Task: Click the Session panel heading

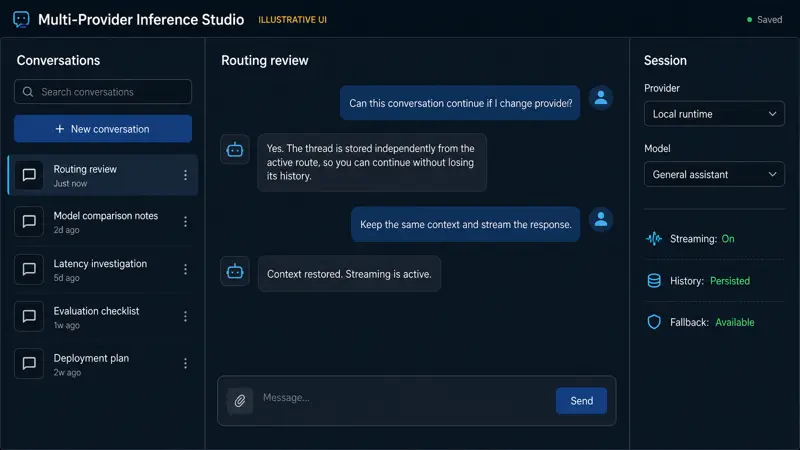Action: (x=665, y=60)
